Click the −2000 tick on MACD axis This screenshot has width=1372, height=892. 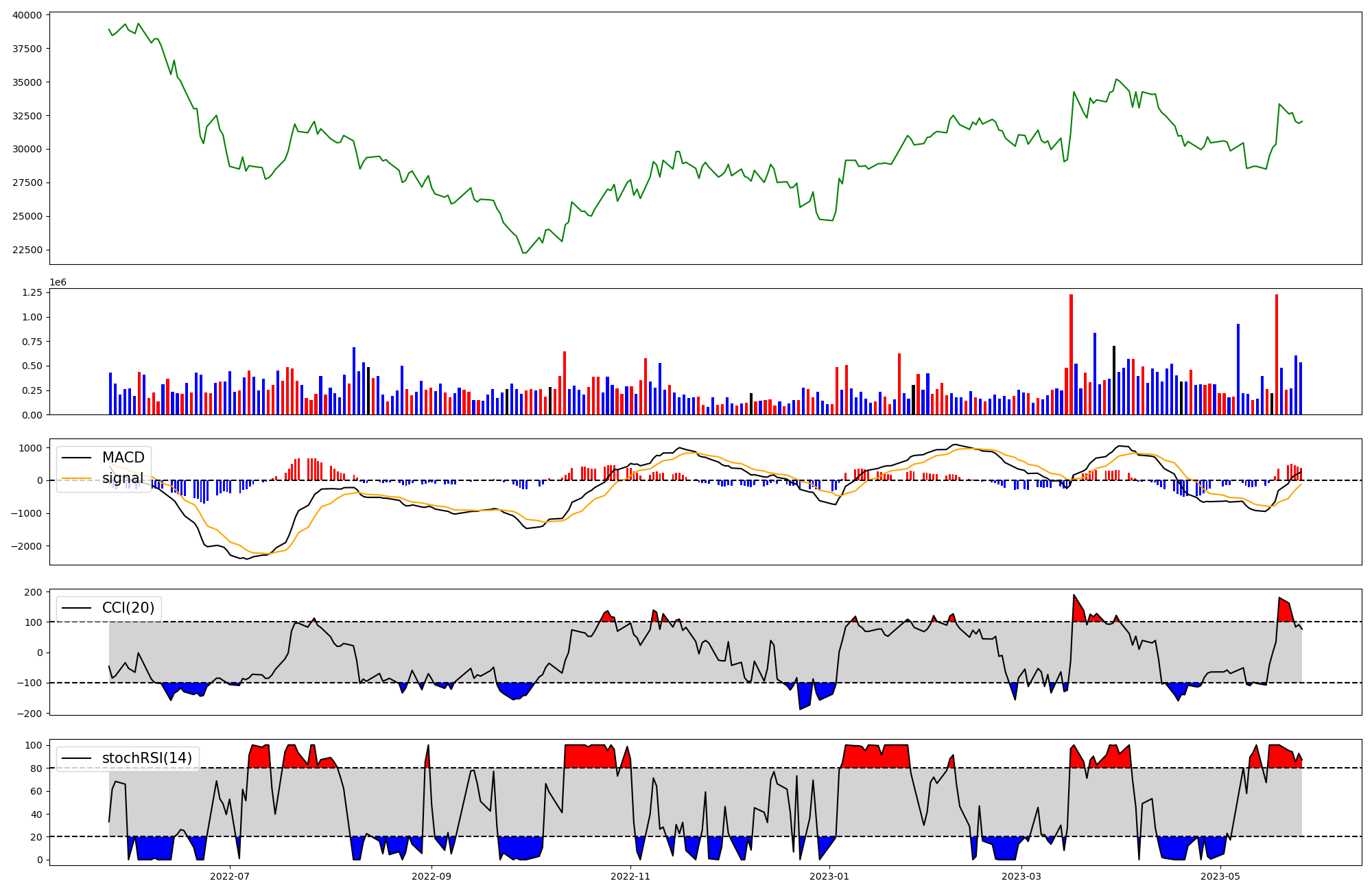click(27, 546)
